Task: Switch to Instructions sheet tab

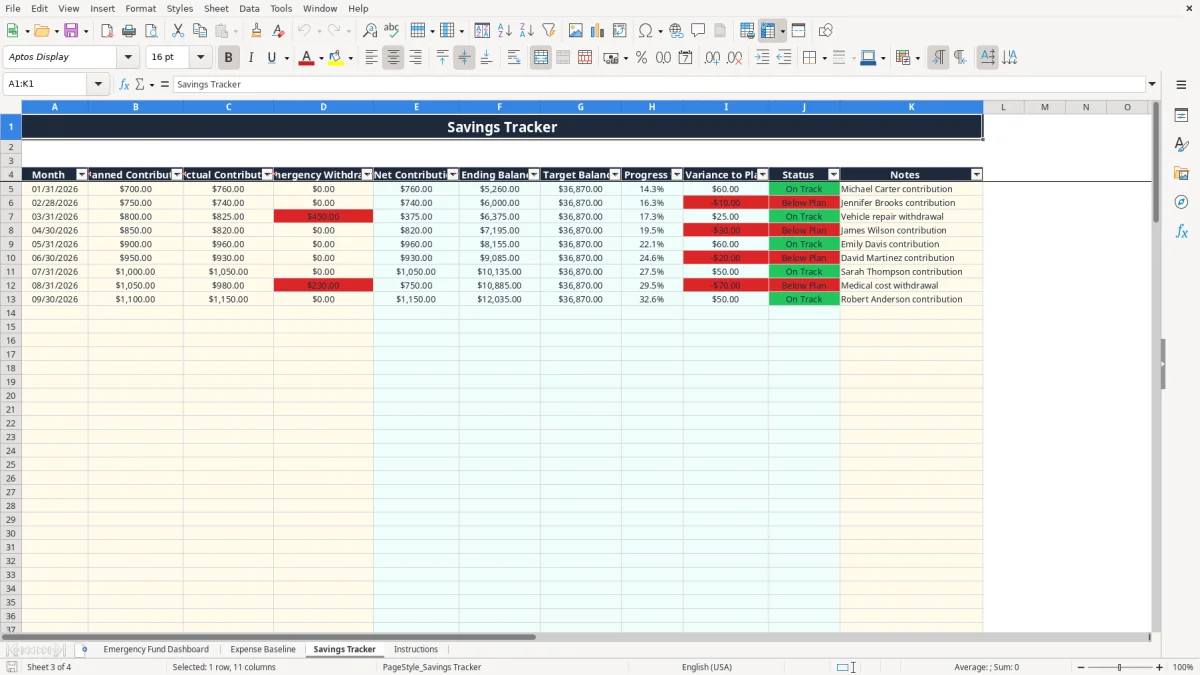Action: [416, 650]
